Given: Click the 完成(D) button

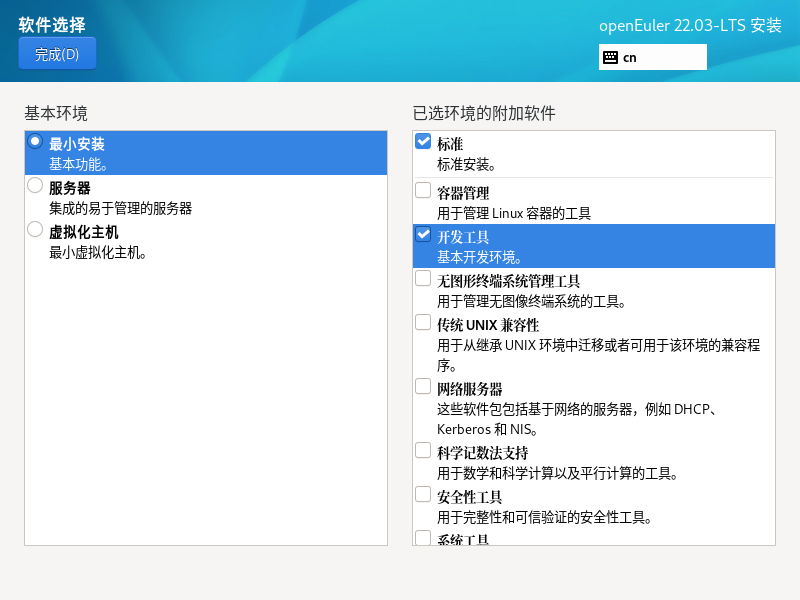Looking at the screenshot, I should click(x=57, y=53).
